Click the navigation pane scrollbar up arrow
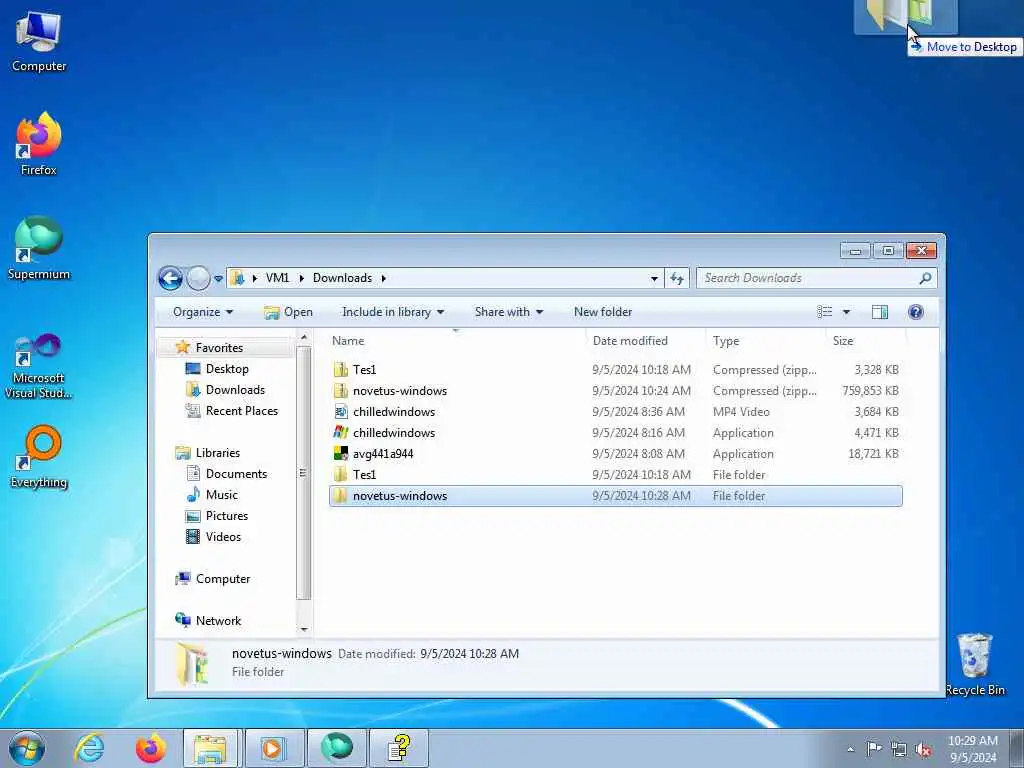The width and height of the screenshot is (1024, 768). (x=303, y=338)
